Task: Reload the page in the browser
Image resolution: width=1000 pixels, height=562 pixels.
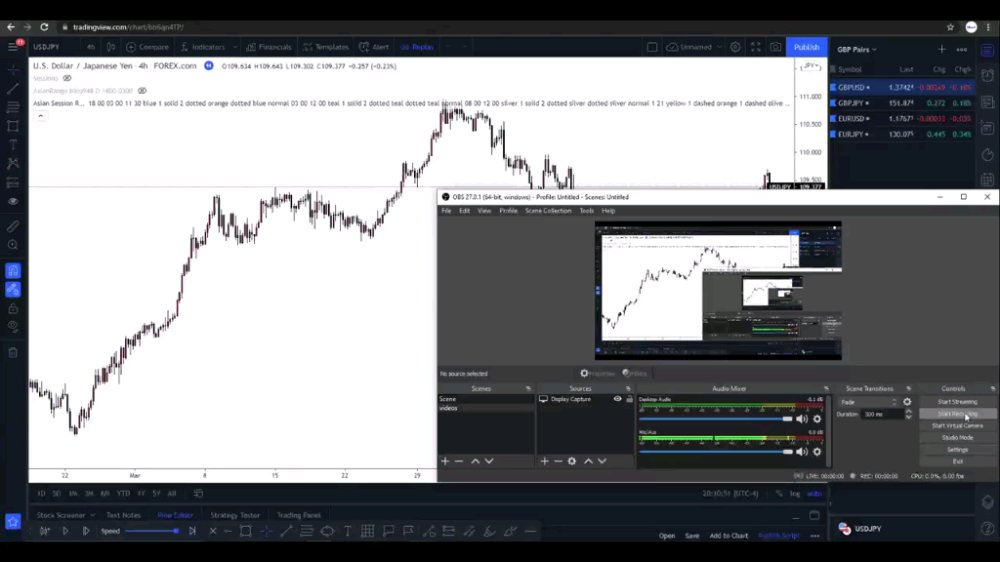Action: point(44,27)
